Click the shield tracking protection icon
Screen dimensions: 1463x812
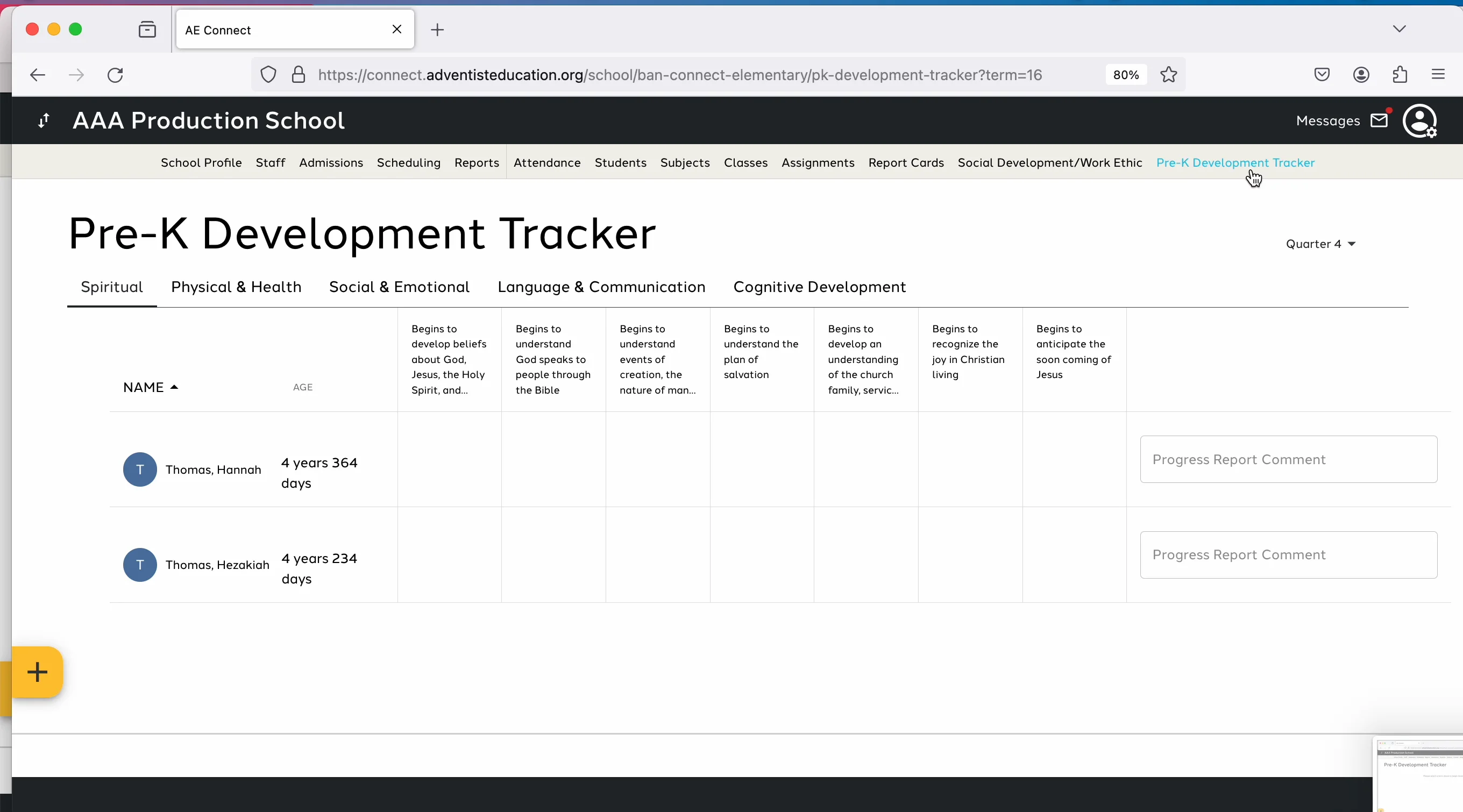tap(267, 74)
